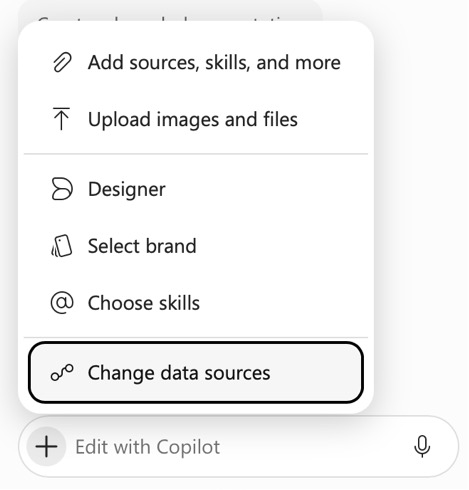
Task: Open the Choose skills entry
Action: click(196, 303)
